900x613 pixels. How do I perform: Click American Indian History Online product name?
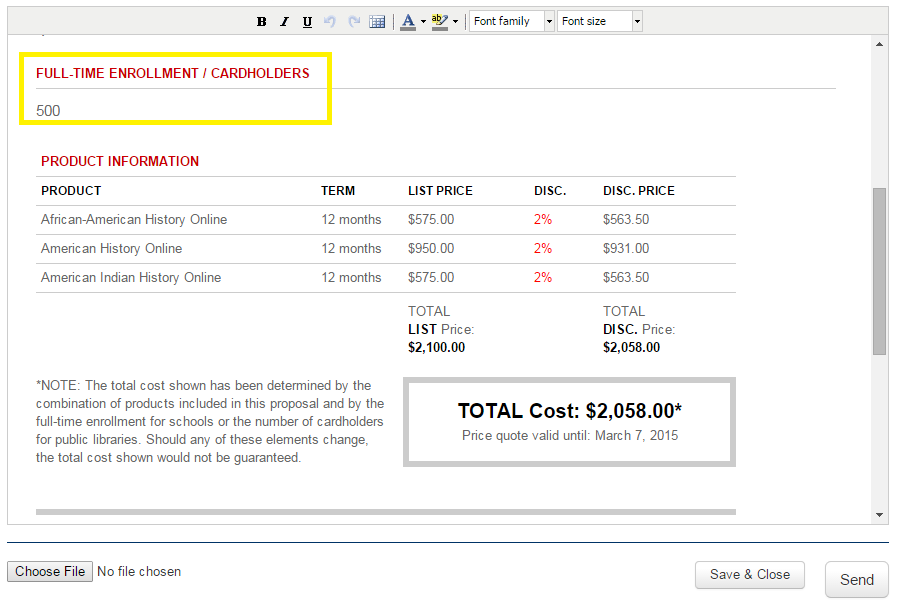131,277
